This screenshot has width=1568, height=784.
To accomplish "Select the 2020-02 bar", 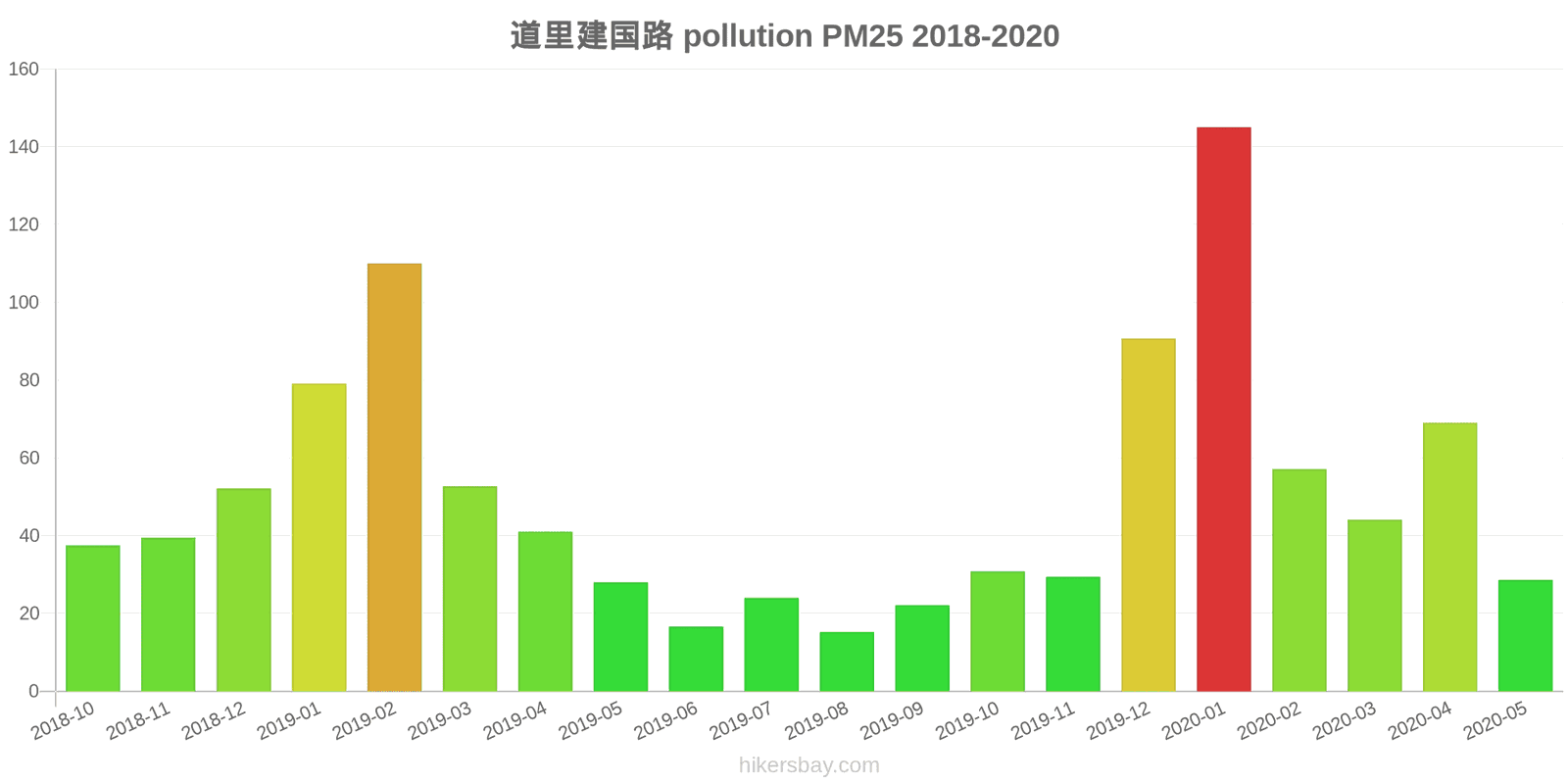I will [x=1298, y=580].
